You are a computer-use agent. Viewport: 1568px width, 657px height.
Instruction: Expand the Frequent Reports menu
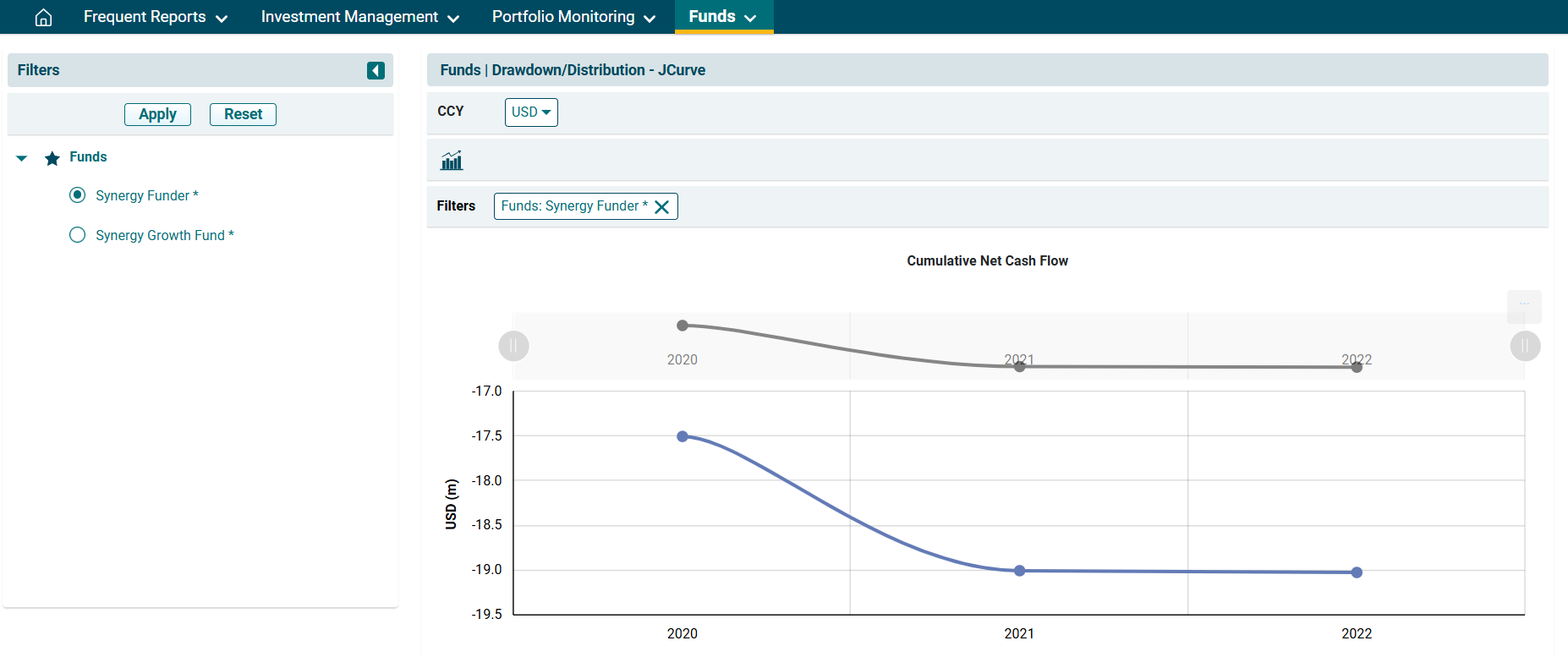(x=156, y=17)
